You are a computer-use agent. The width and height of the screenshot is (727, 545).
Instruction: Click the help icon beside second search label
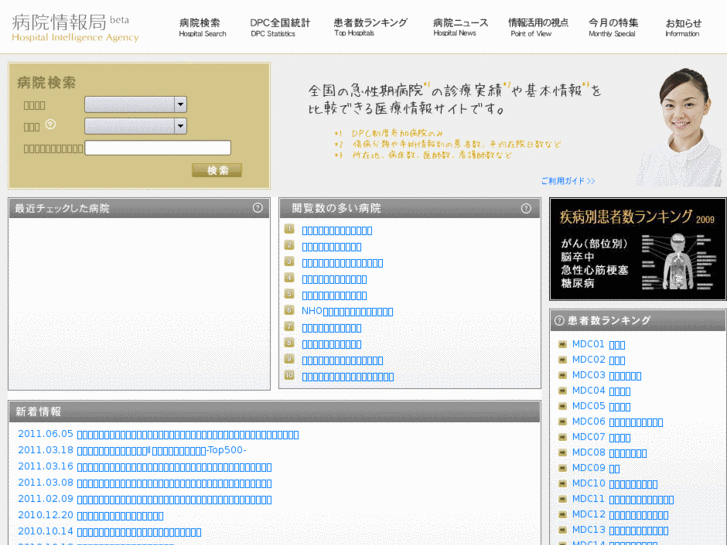[51, 124]
